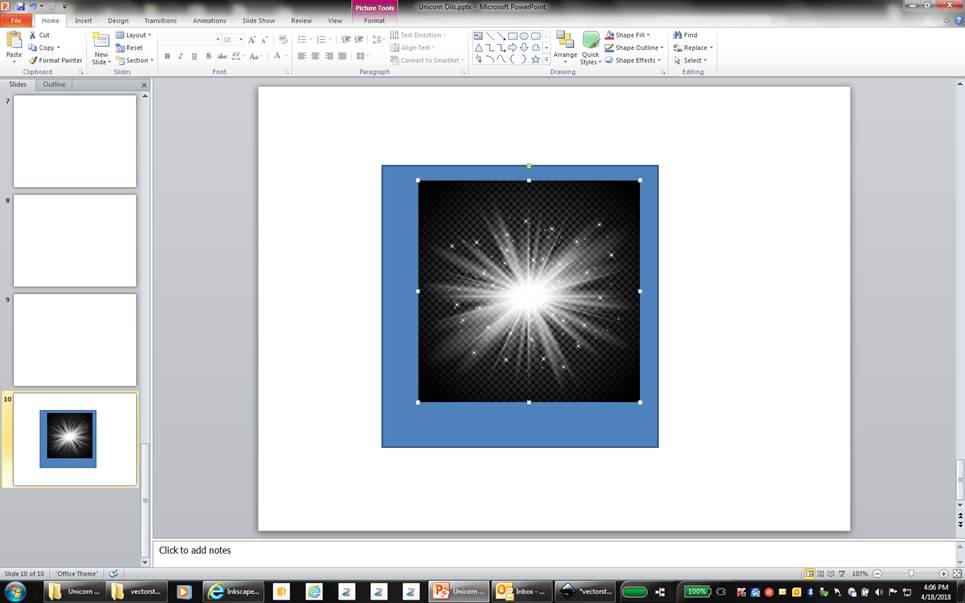Viewport: 965px width, 603px height.
Task: Open Quick Styles gallery
Action: point(591,47)
